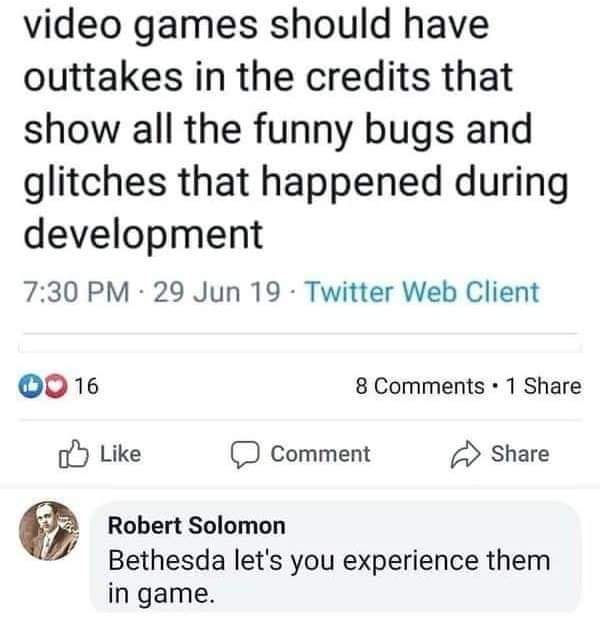The height and width of the screenshot is (623, 600).
Task: Click the Comment label text
Action: pos(320,454)
